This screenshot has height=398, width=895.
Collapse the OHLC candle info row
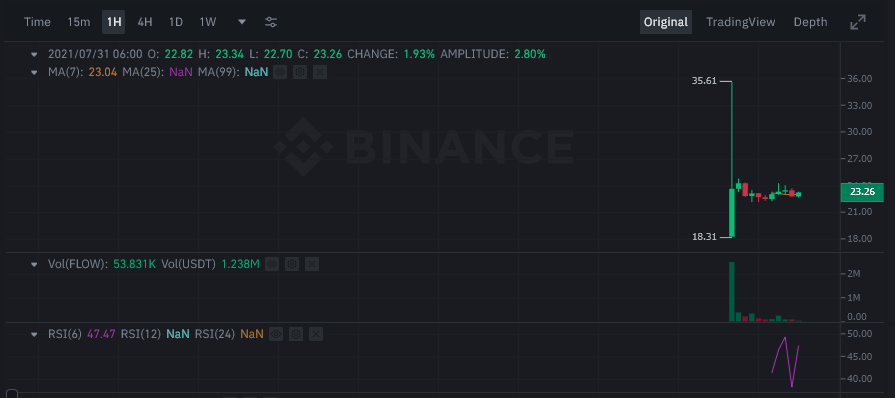[34, 55]
